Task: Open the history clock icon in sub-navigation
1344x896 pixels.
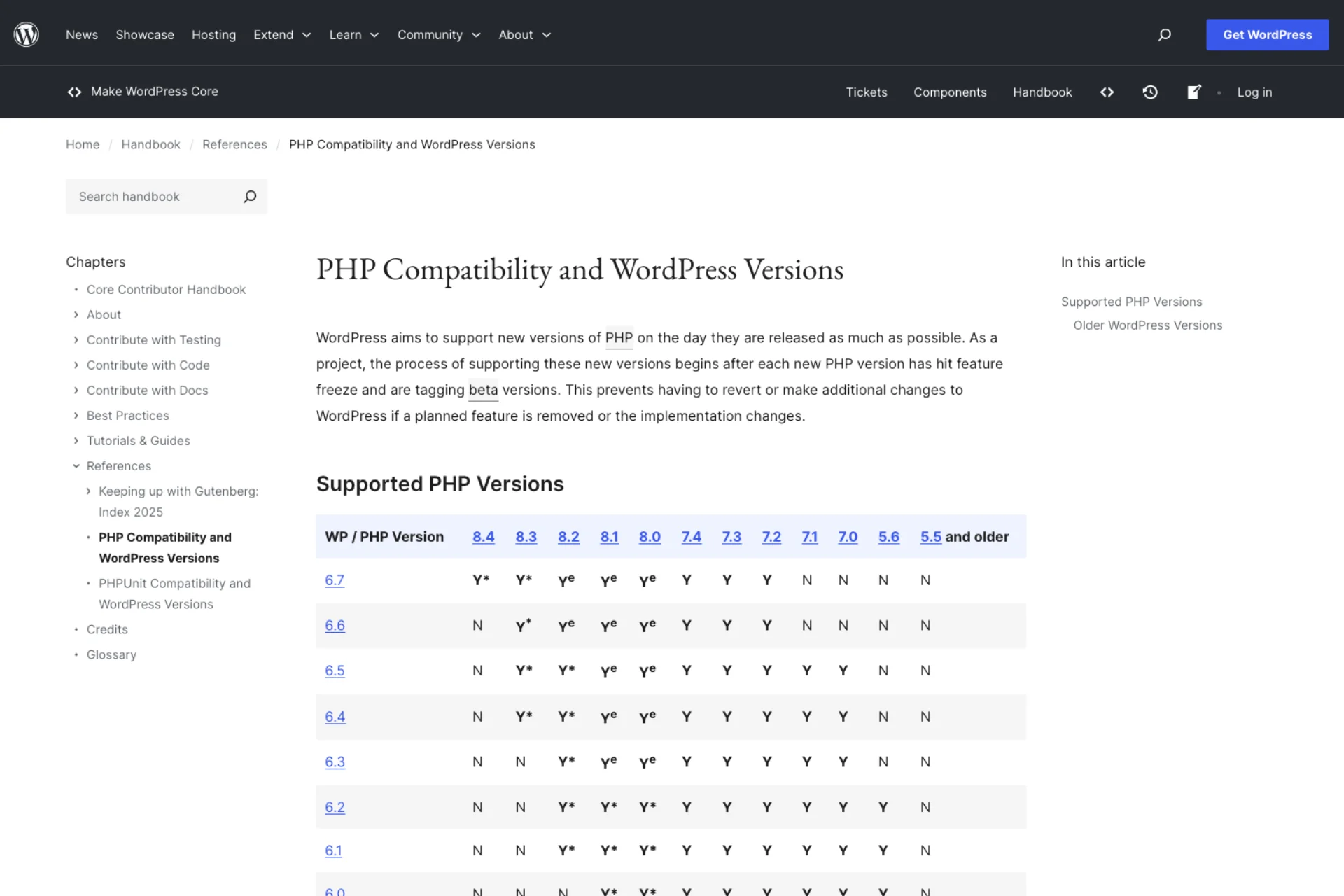Action: coord(1150,92)
